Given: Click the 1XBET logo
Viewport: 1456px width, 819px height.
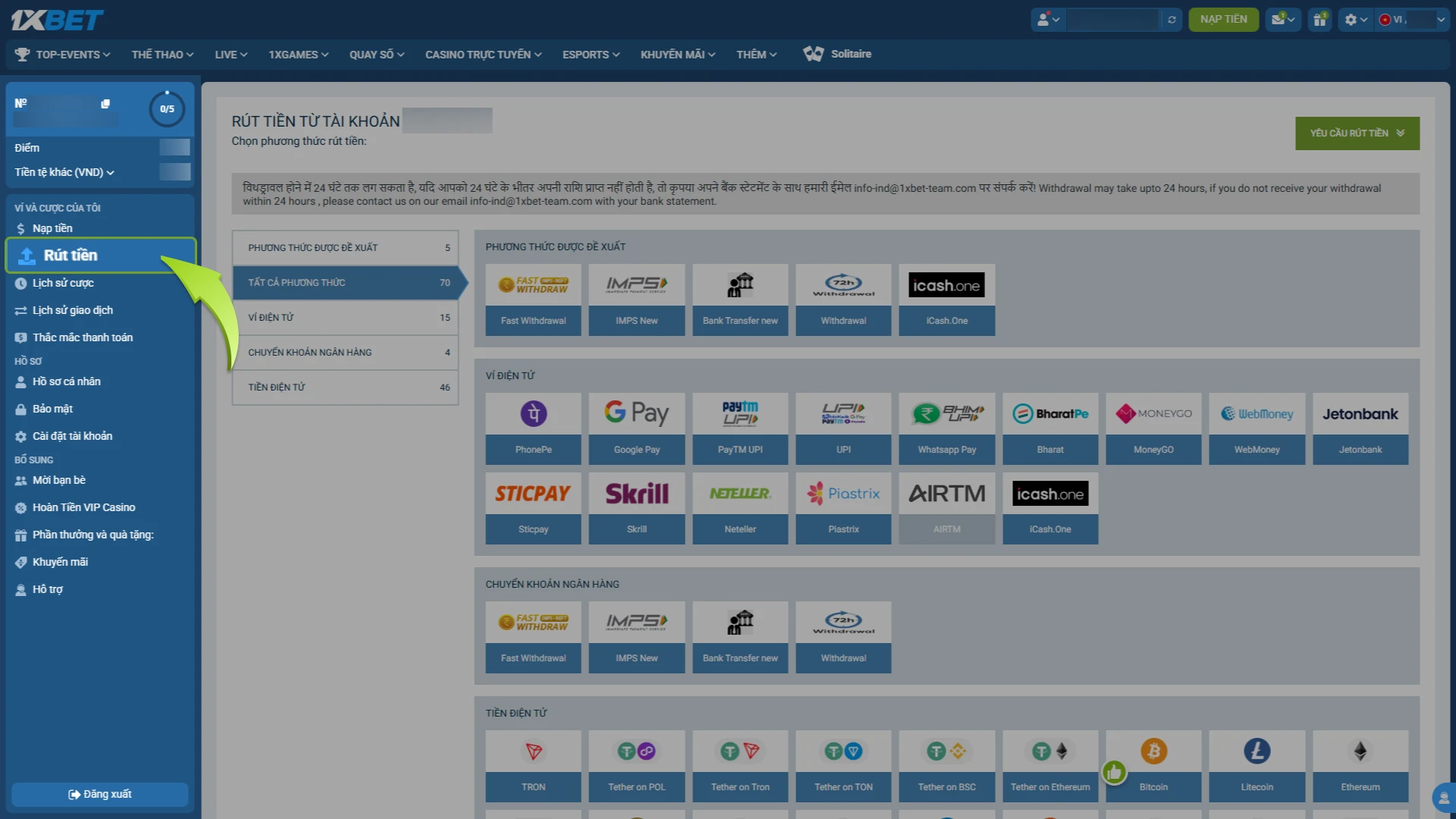Looking at the screenshot, I should point(57,20).
